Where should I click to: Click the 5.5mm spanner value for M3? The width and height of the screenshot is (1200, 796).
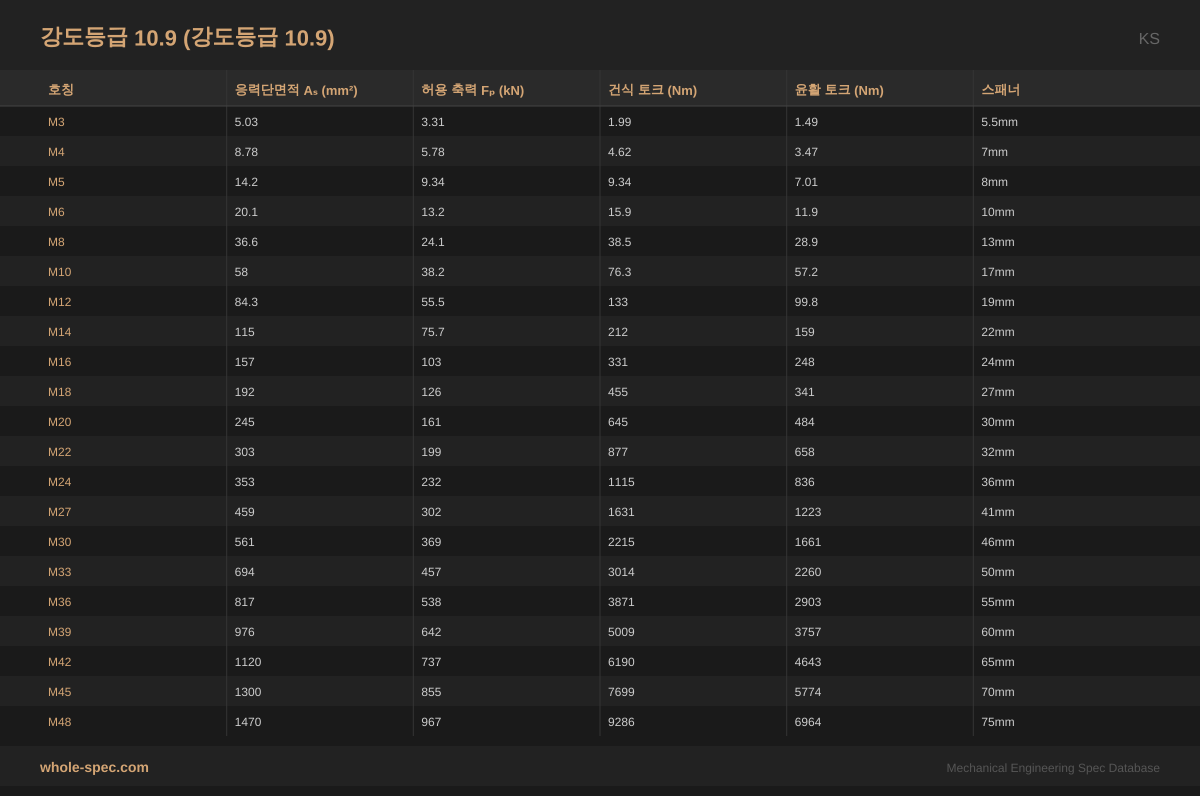998,122
